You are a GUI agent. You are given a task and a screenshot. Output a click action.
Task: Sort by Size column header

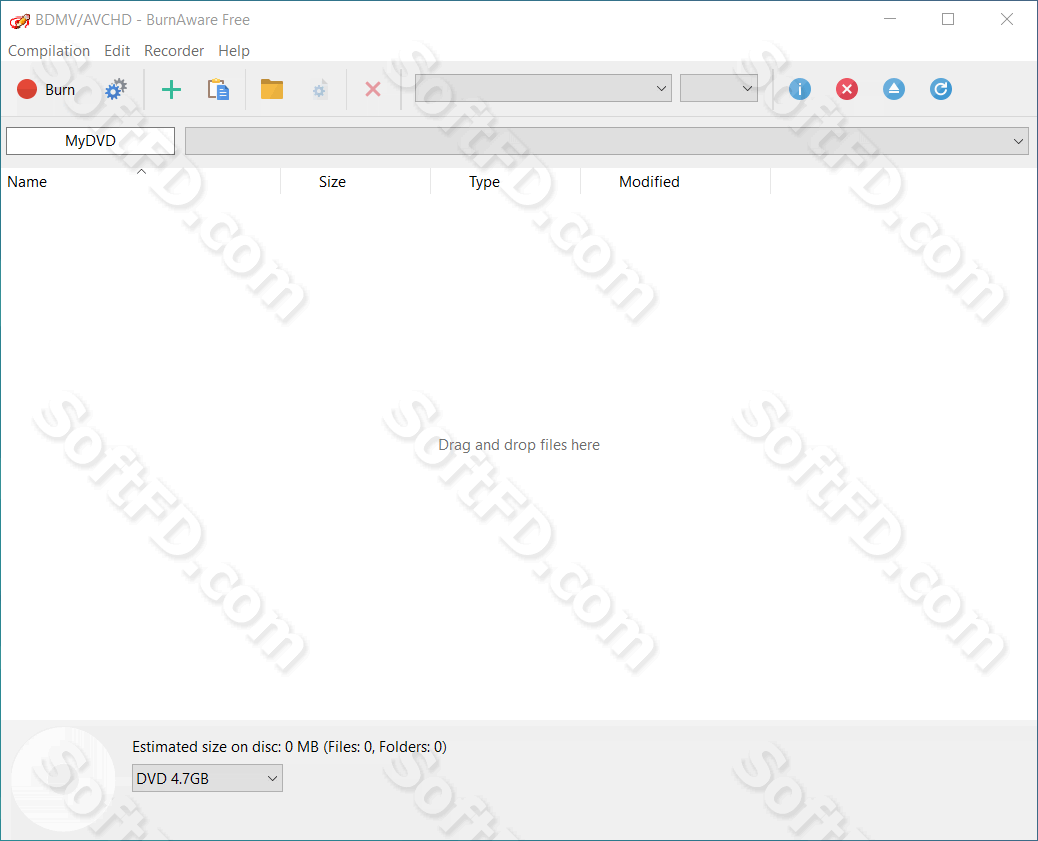point(355,181)
